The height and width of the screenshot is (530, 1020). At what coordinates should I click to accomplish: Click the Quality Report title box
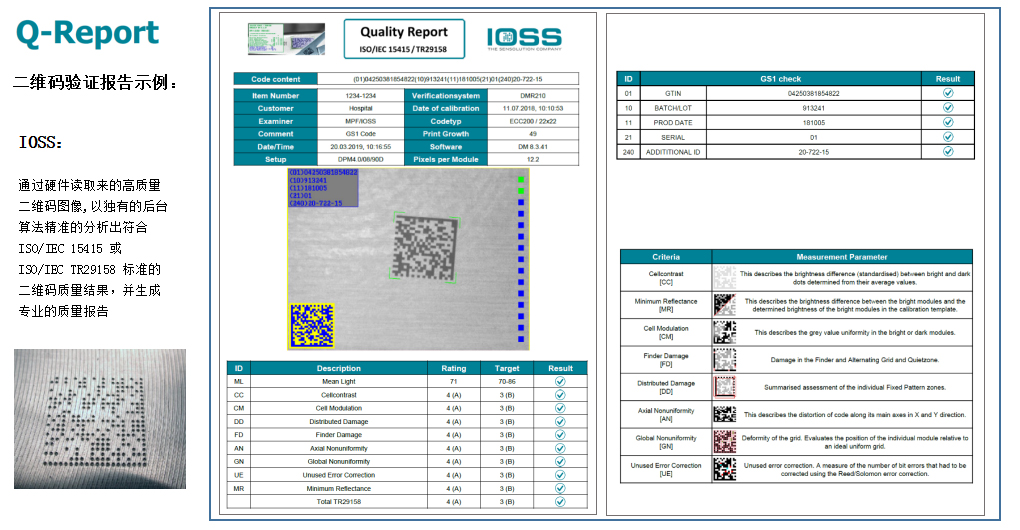click(x=404, y=40)
